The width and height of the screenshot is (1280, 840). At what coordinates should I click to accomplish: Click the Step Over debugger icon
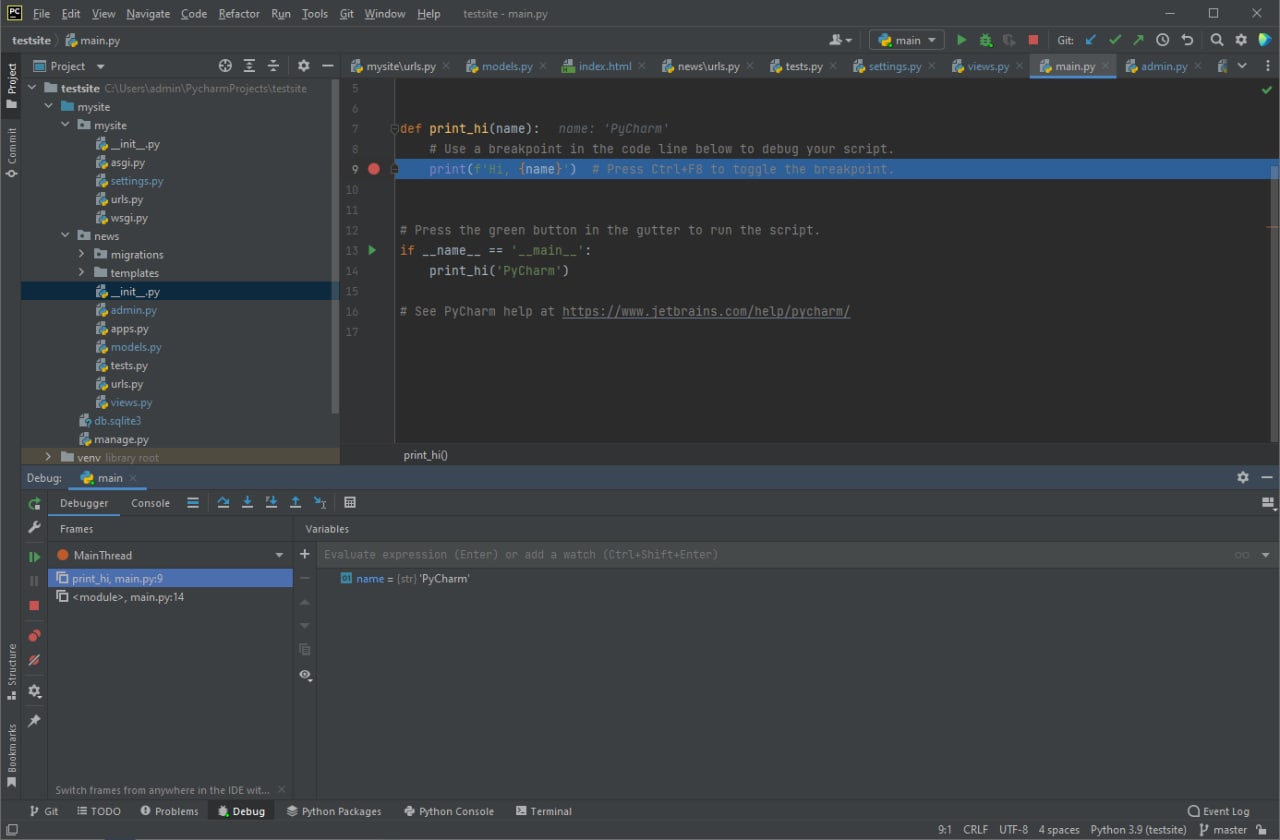pyautogui.click(x=223, y=503)
